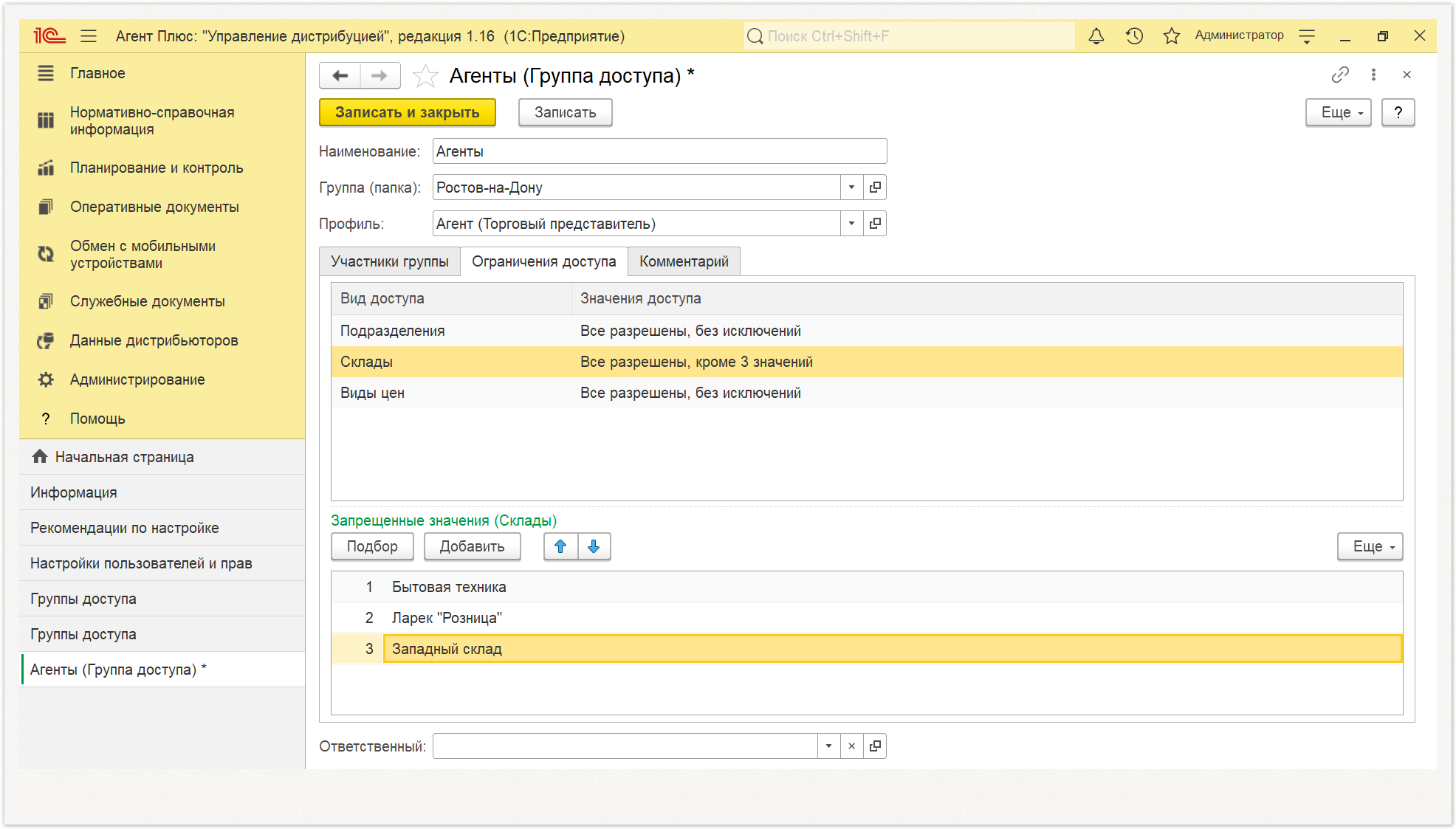Open top Еще menu

[1338, 112]
